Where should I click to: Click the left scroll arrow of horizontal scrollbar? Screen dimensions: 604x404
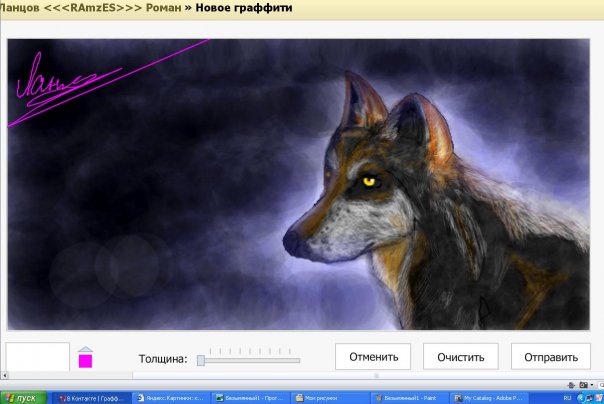[4, 376]
